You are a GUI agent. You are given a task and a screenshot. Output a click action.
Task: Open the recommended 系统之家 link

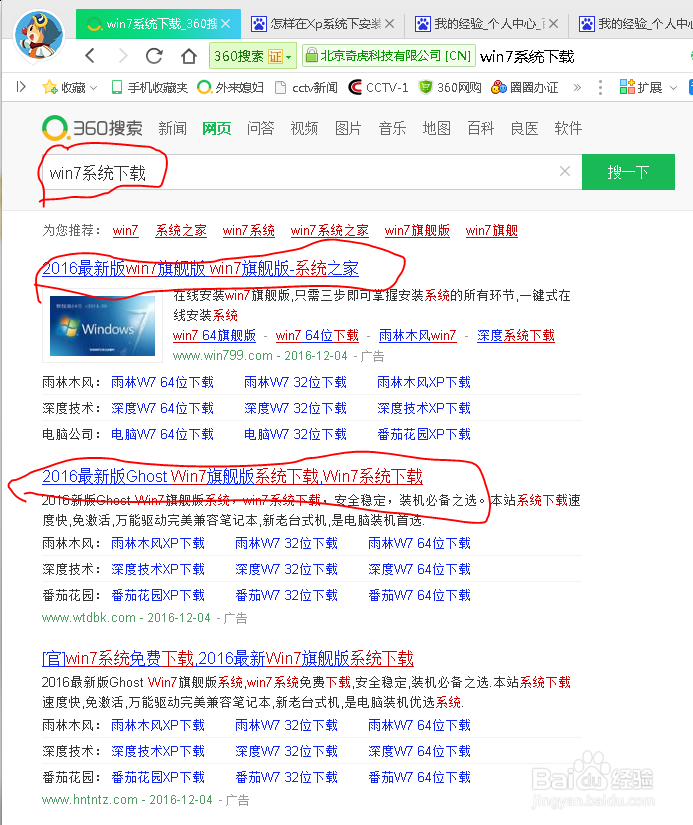[180, 230]
